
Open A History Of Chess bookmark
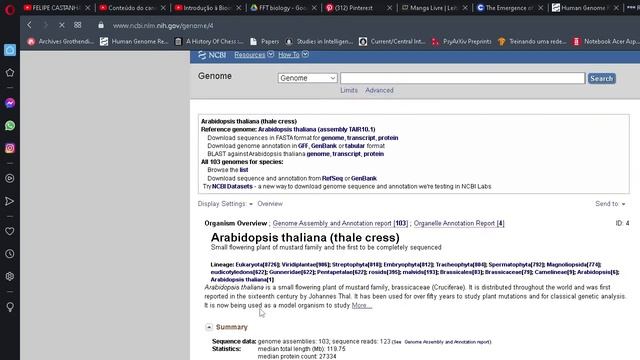(209, 41)
